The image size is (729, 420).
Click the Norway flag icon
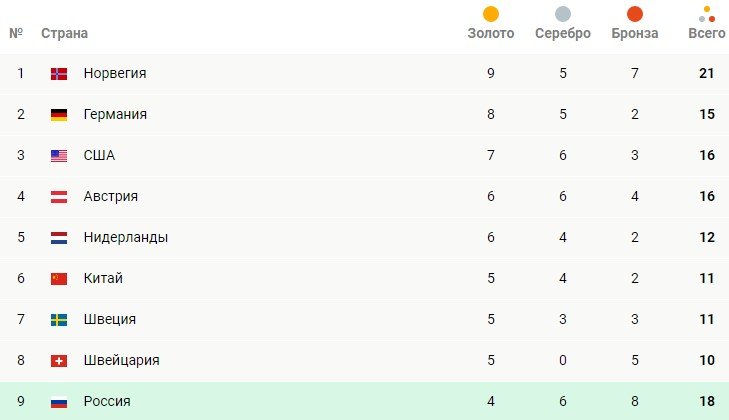(x=59, y=74)
